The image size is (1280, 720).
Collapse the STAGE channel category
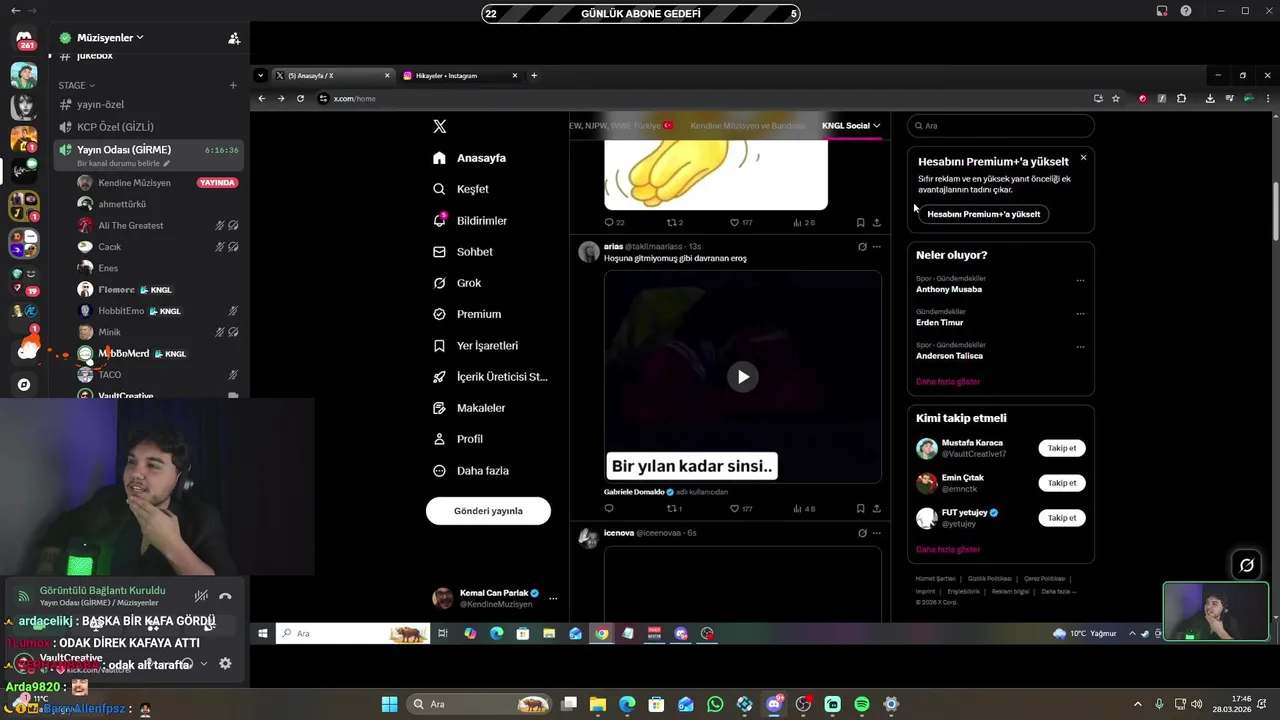point(76,85)
